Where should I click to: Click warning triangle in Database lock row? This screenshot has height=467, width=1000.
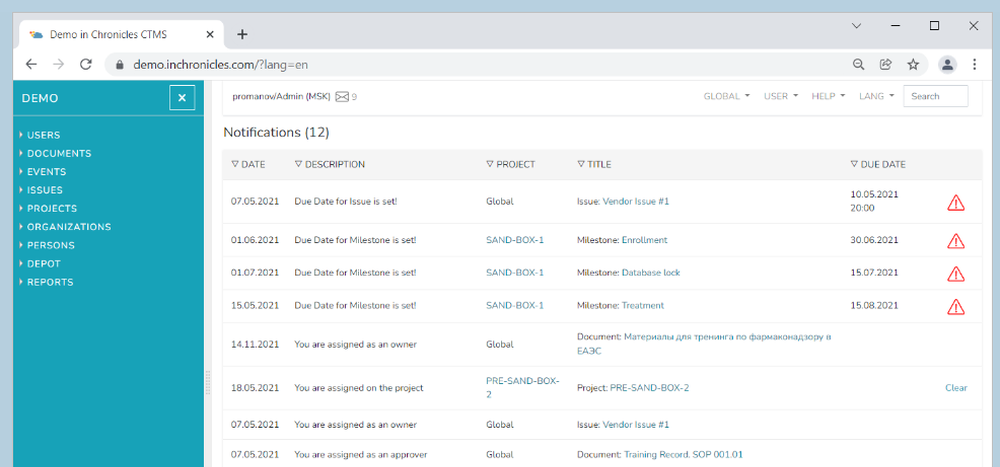pos(955,274)
